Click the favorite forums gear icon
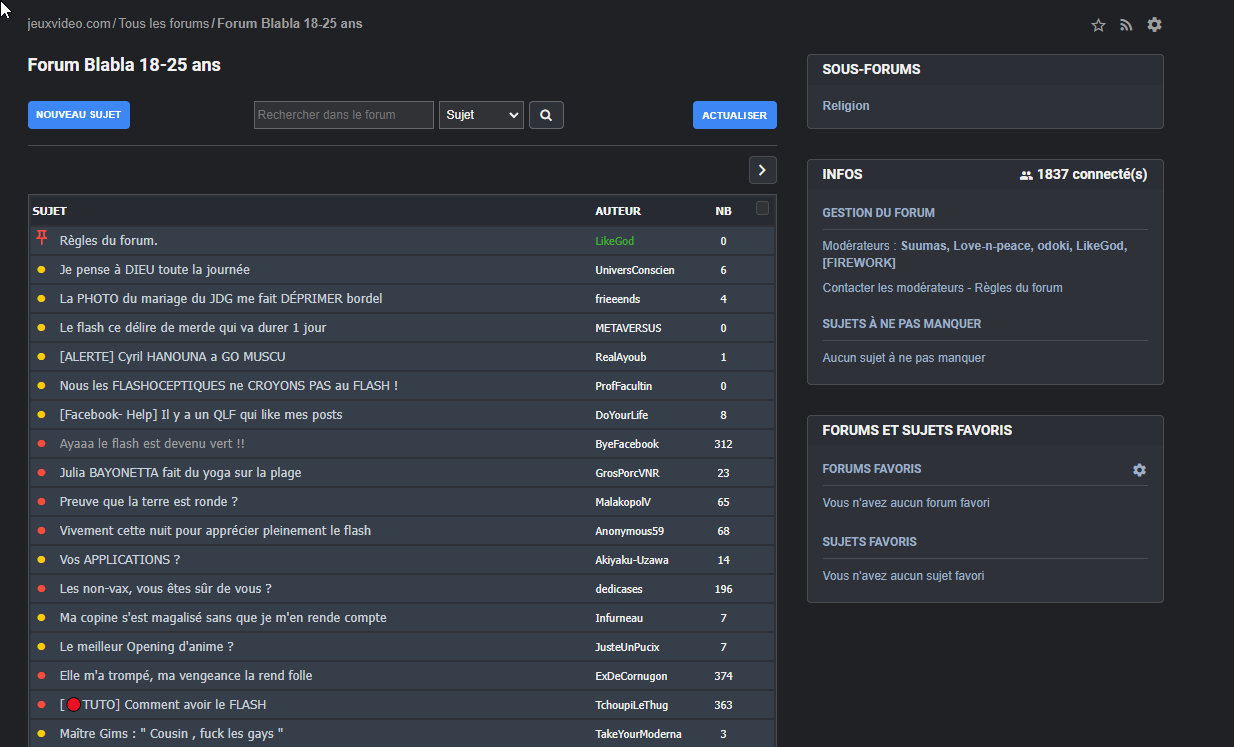Viewport: 1234px width, 747px height. [1139, 470]
